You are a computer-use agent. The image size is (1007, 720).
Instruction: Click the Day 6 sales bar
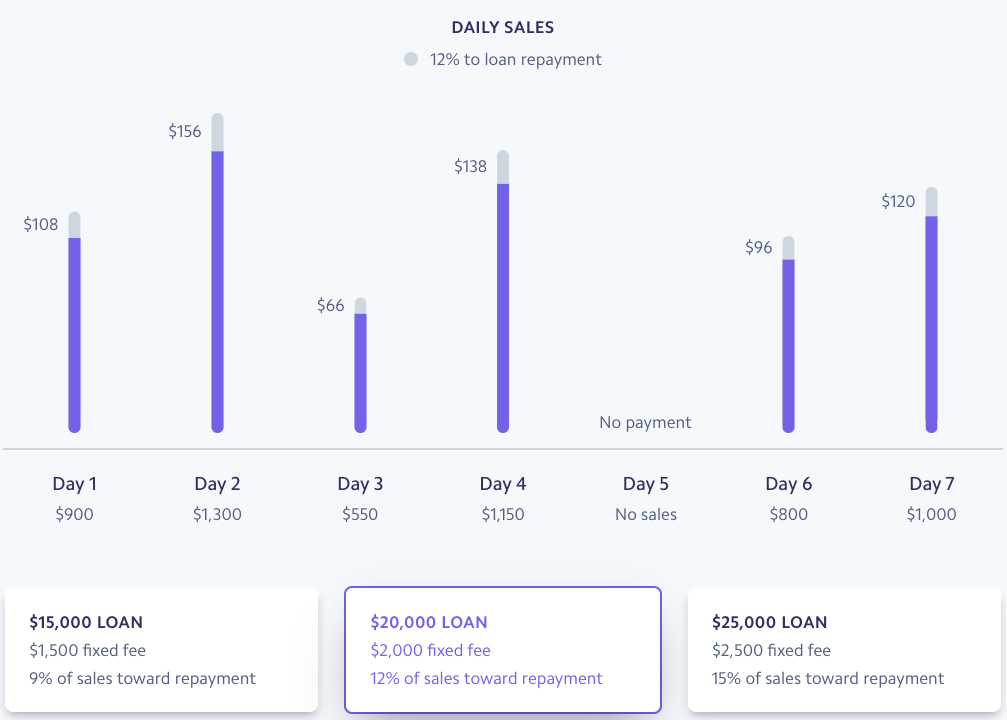click(x=788, y=345)
